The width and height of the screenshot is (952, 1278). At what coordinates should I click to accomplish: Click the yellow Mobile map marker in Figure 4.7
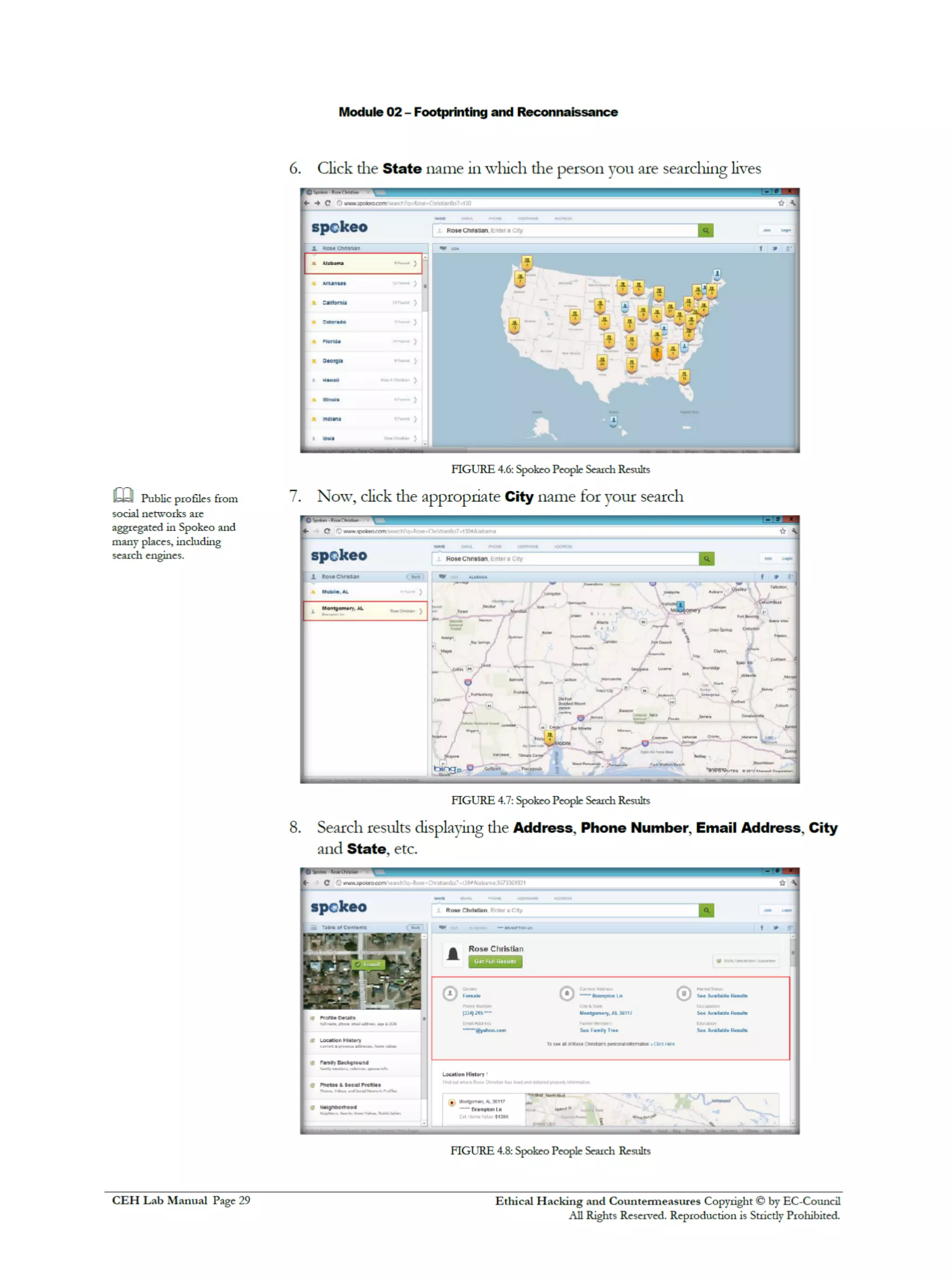pyautogui.click(x=549, y=736)
